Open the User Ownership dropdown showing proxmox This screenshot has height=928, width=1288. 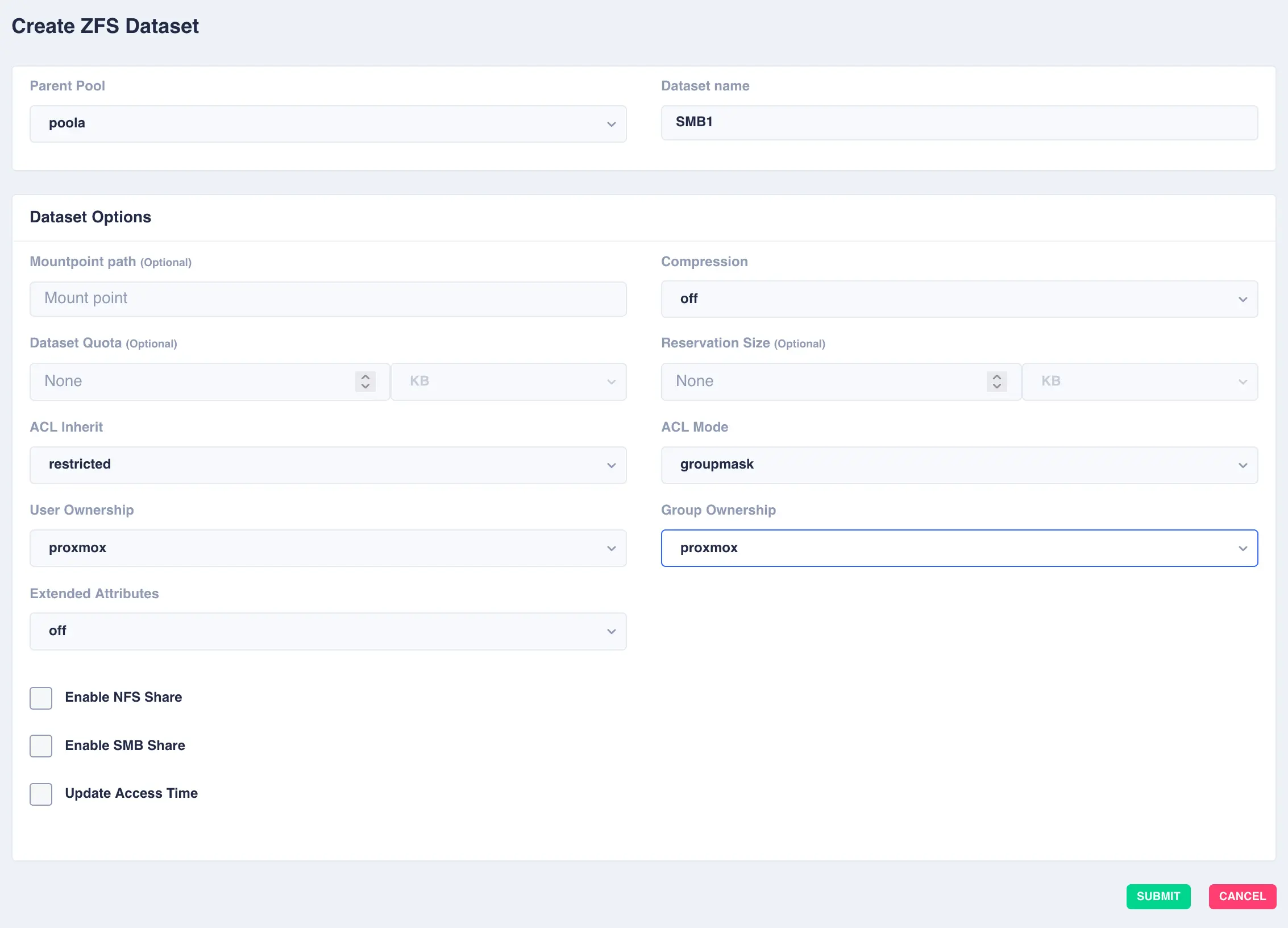click(328, 548)
